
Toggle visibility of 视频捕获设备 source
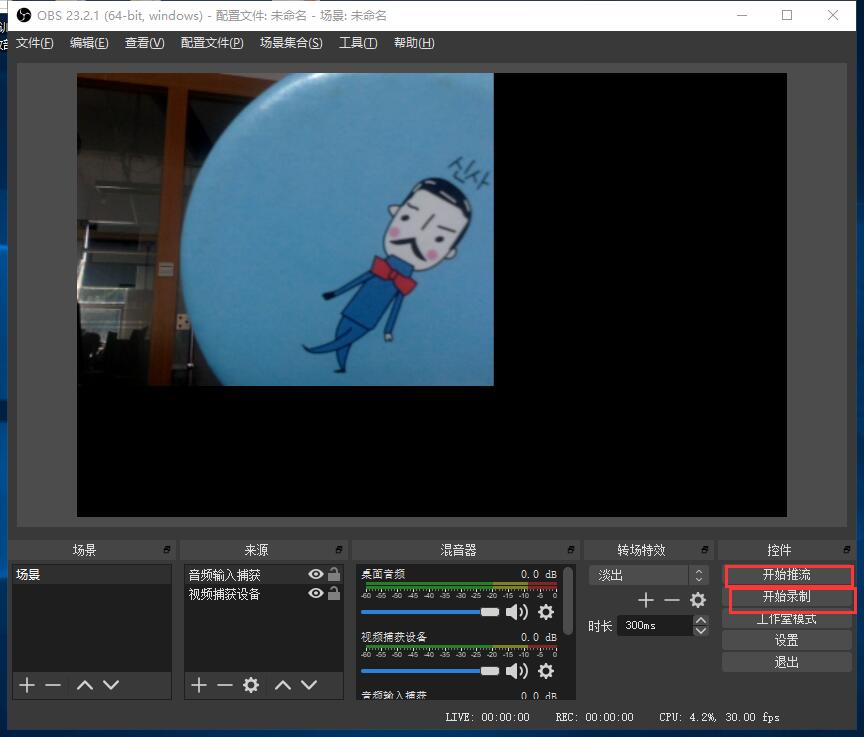point(316,594)
